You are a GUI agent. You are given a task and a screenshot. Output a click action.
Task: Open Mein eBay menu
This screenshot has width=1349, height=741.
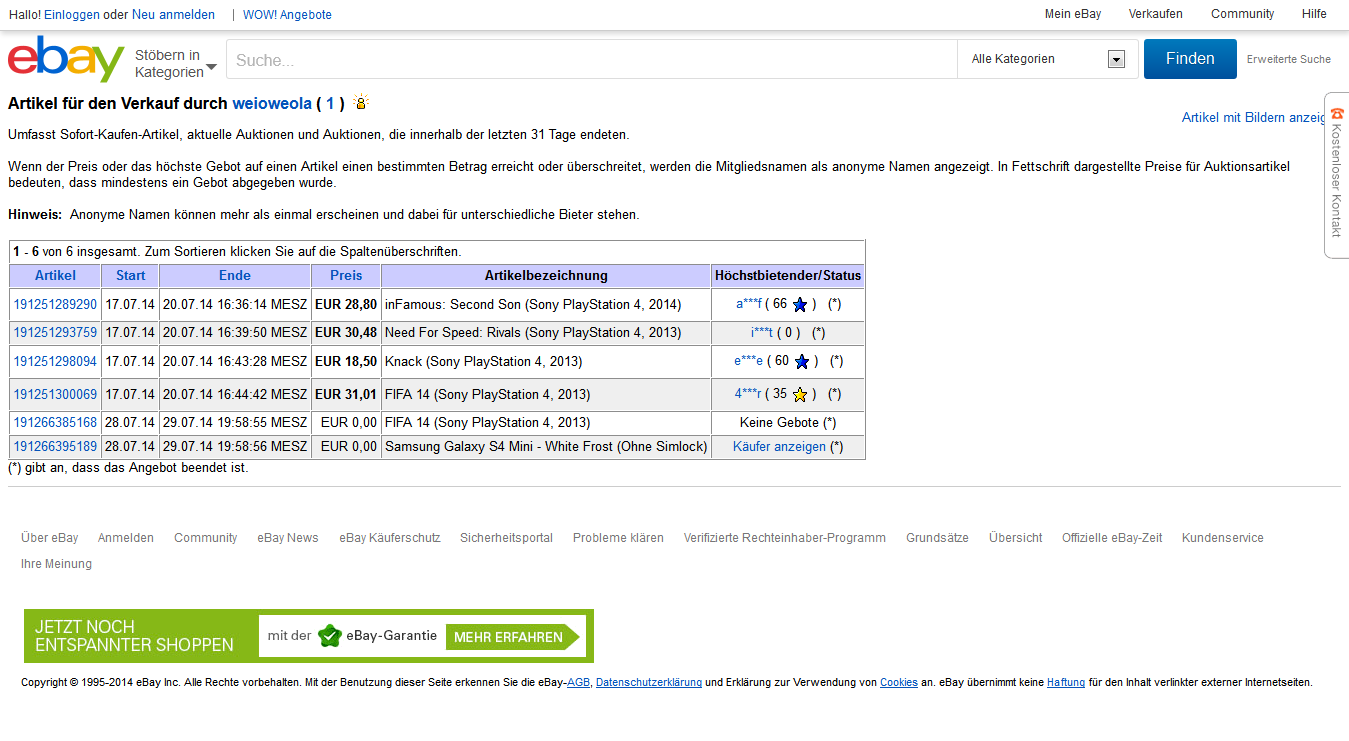pyautogui.click(x=1073, y=14)
